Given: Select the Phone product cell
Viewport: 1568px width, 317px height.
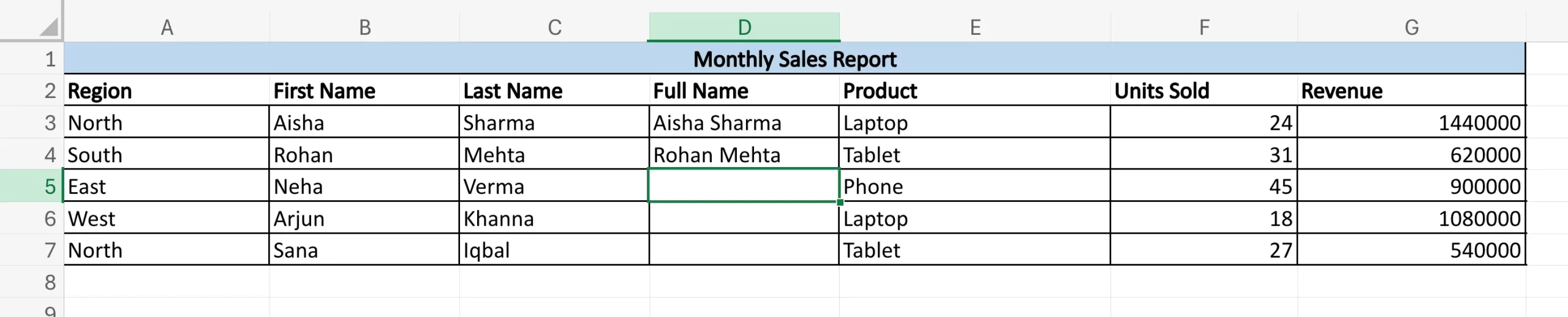Looking at the screenshot, I should 974,186.
